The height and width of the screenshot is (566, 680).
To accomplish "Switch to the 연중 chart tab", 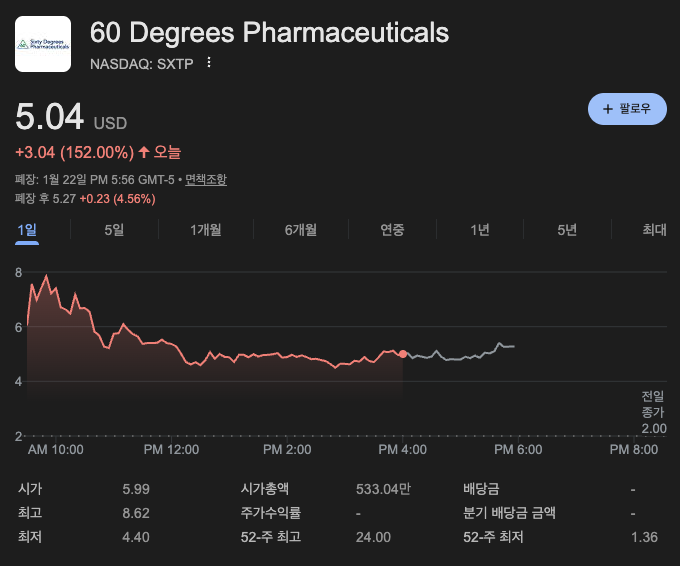I will [x=392, y=229].
